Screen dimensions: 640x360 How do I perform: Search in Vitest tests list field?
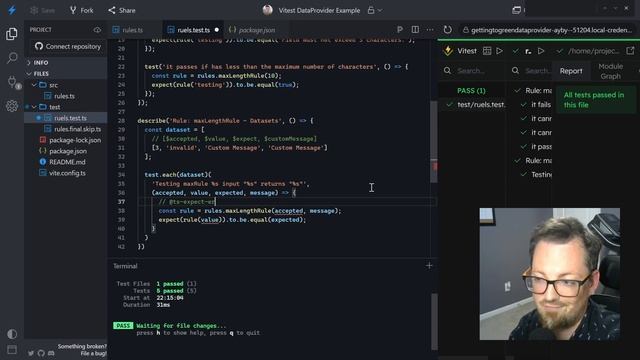pyautogui.click(x=531, y=71)
